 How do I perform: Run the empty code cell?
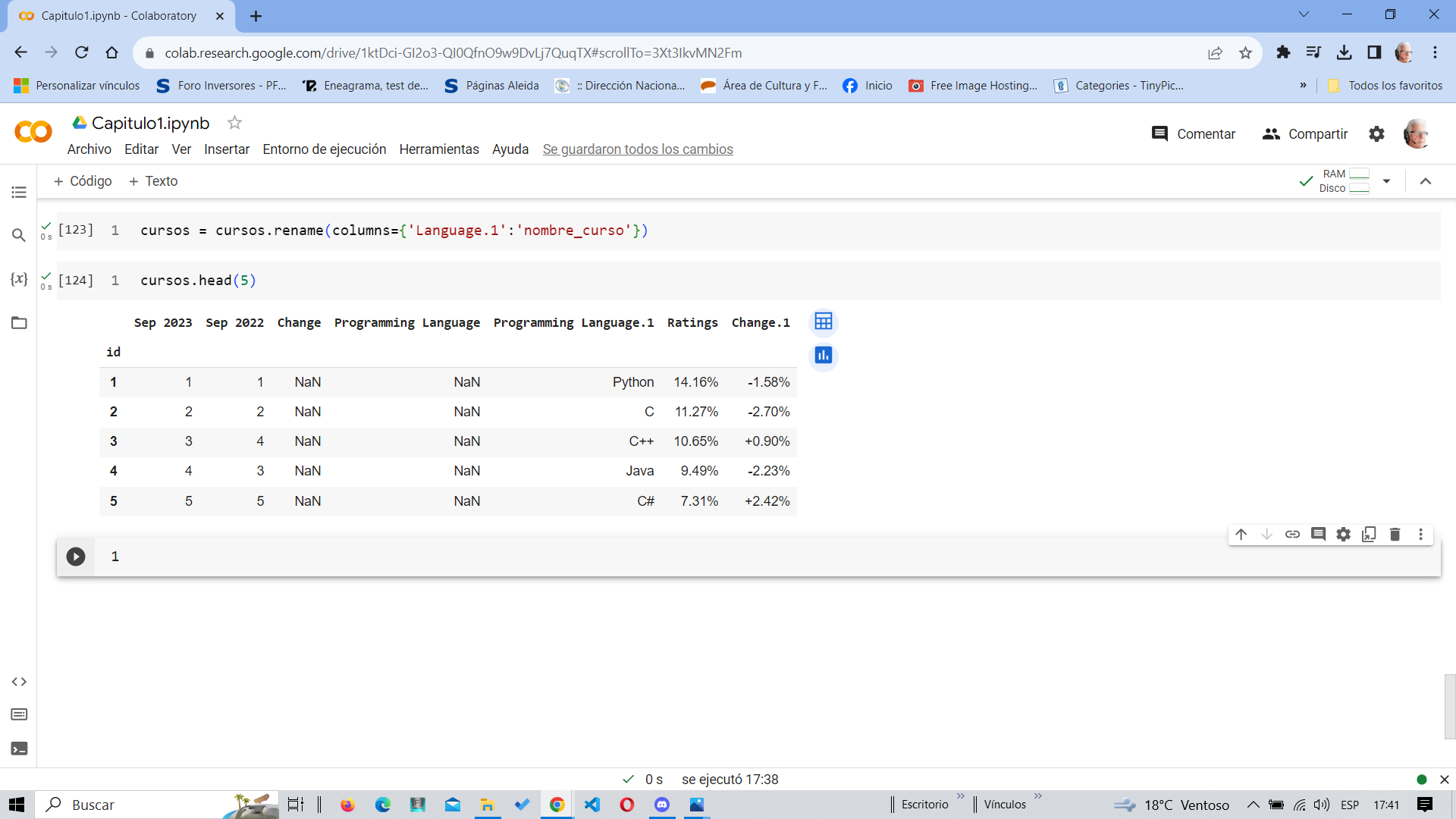(x=76, y=557)
